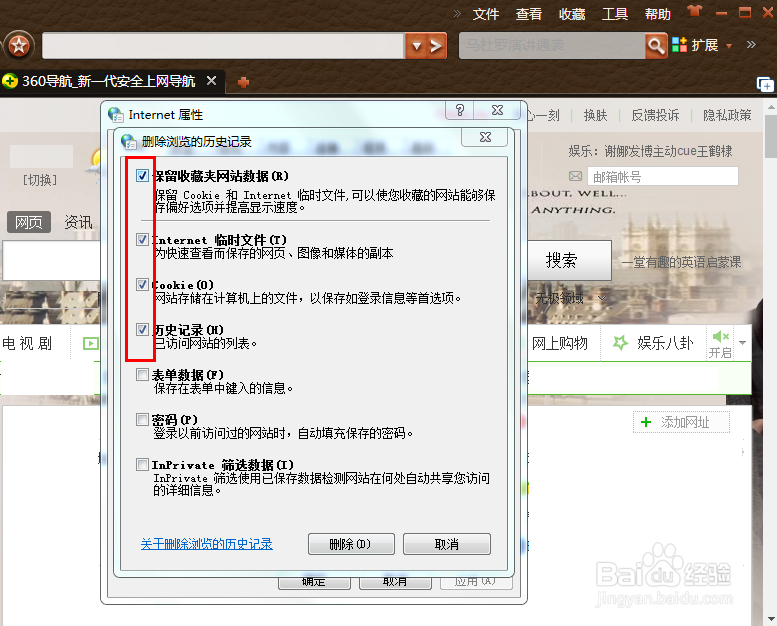Viewport: 777px width, 626px height.
Task: Close the 删除浏览的历史记录 dialog
Action: click(485, 137)
